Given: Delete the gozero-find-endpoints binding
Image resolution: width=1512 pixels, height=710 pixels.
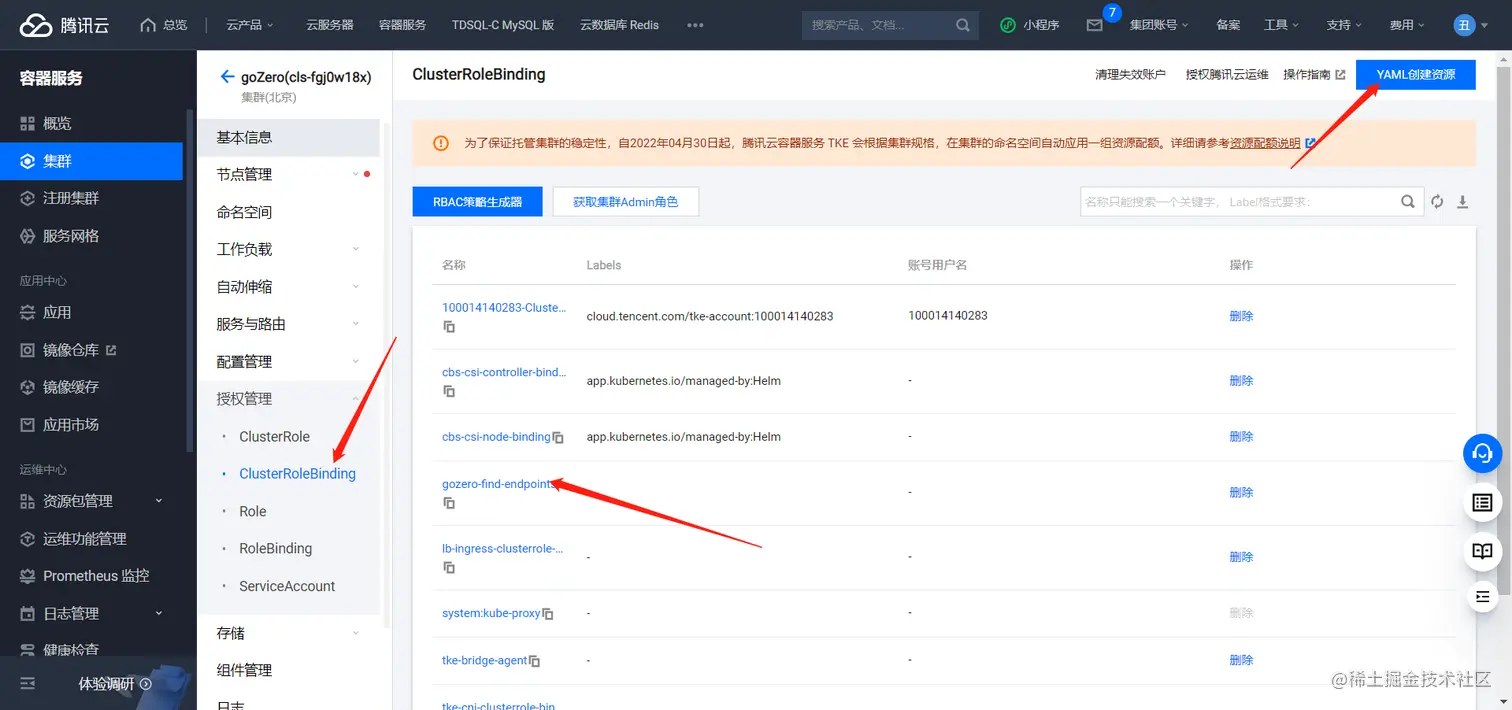Looking at the screenshot, I should click(1241, 493).
